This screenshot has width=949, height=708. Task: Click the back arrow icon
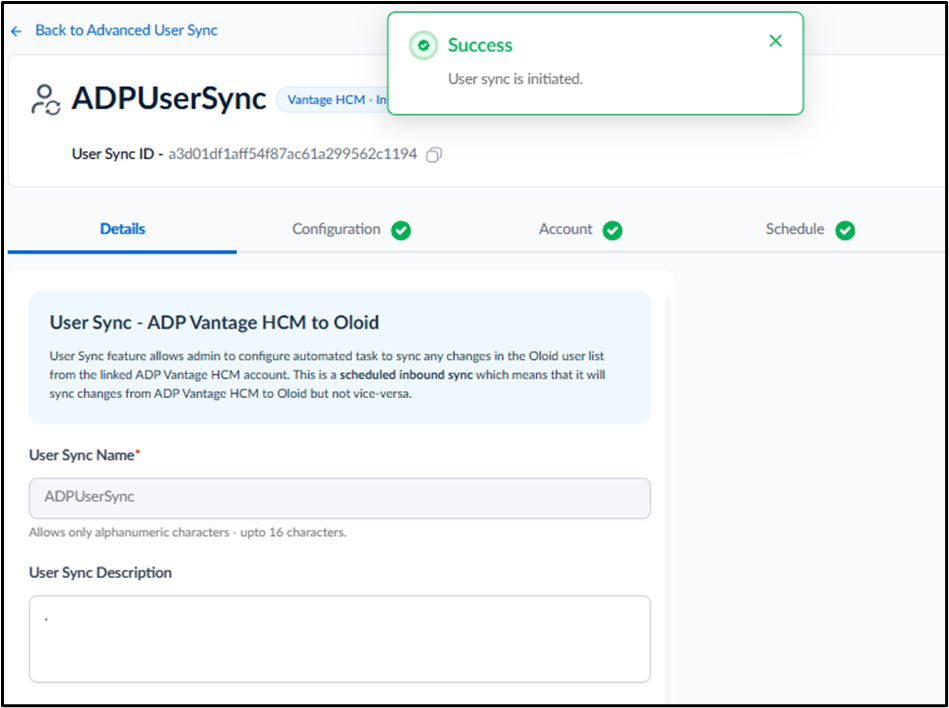pos(16,31)
